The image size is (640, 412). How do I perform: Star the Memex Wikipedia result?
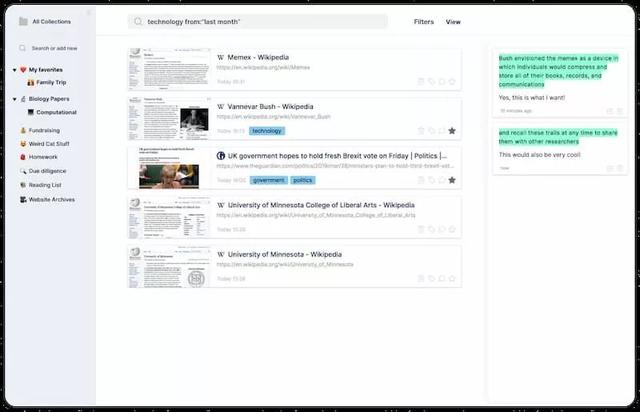(452, 82)
